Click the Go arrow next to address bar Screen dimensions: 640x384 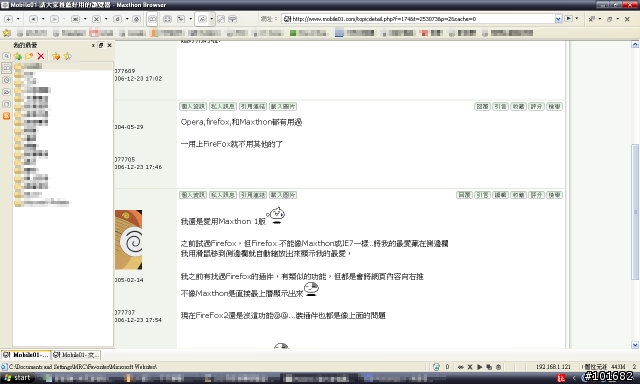[568, 19]
